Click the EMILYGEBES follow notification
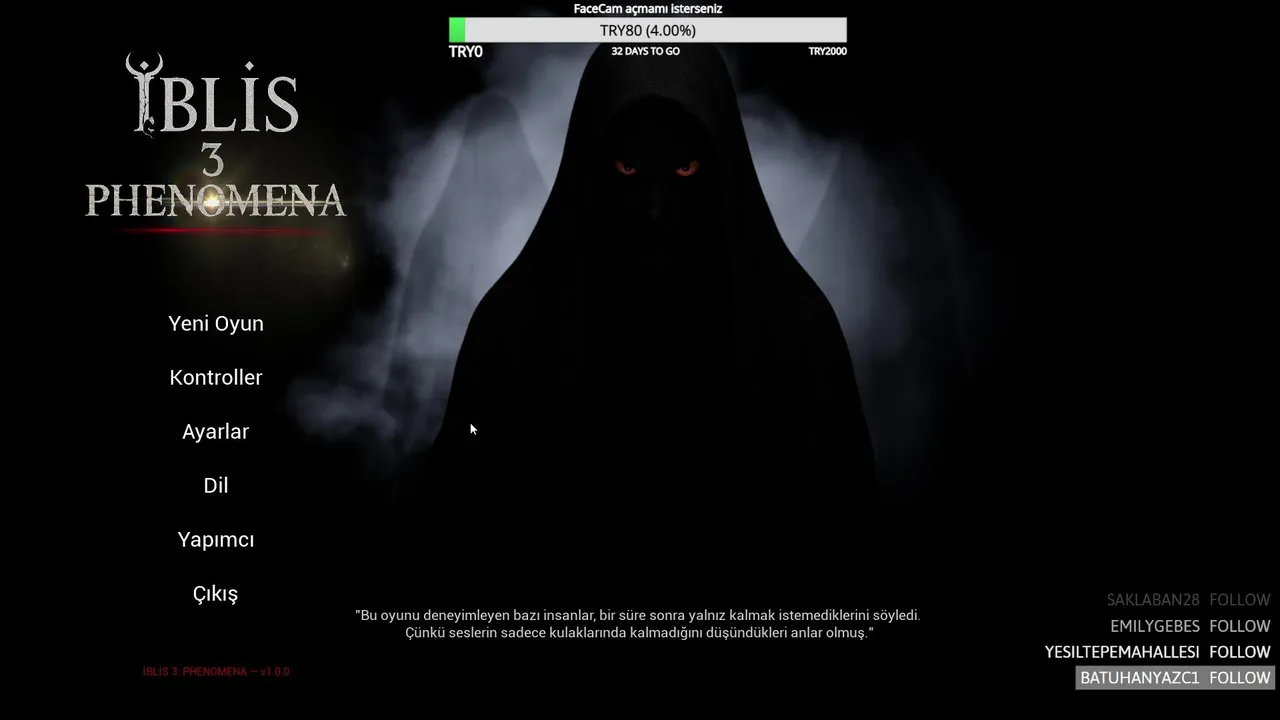Screen dimensions: 1280x720 pyautogui.click(x=1190, y=626)
